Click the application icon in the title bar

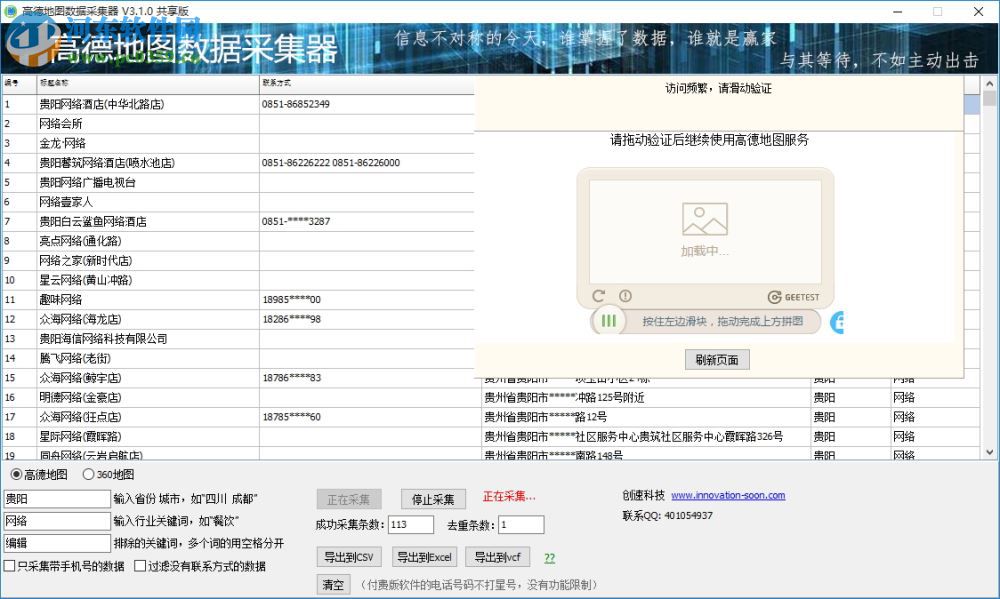click(12, 11)
